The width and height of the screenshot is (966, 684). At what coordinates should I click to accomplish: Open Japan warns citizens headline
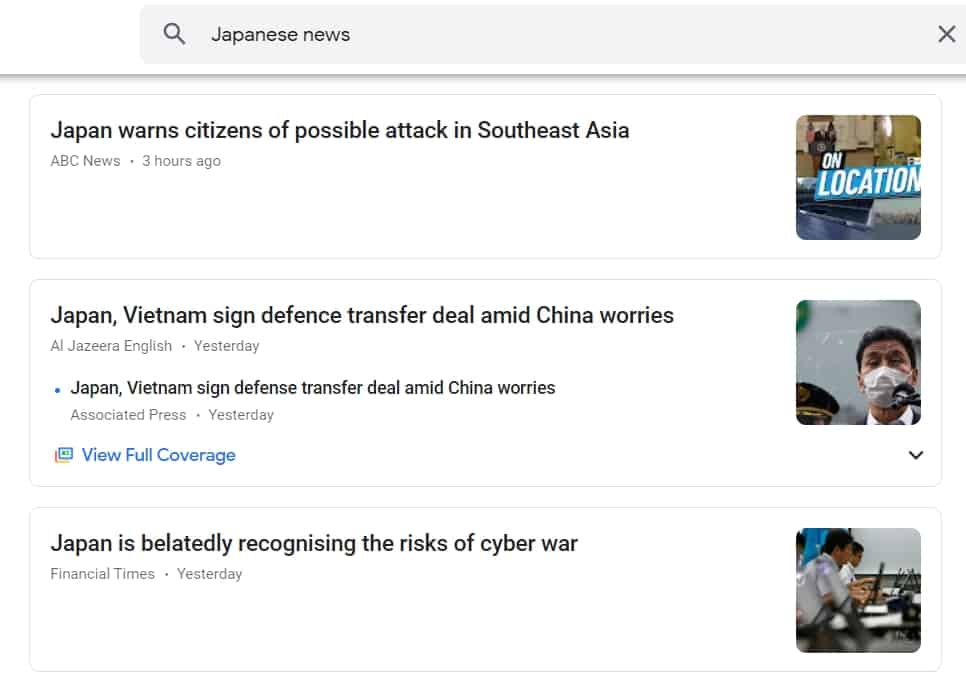click(340, 130)
